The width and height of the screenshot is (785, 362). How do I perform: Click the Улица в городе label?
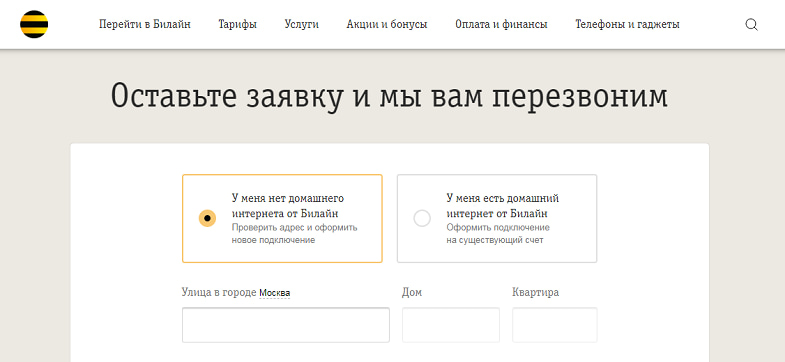coord(219,292)
